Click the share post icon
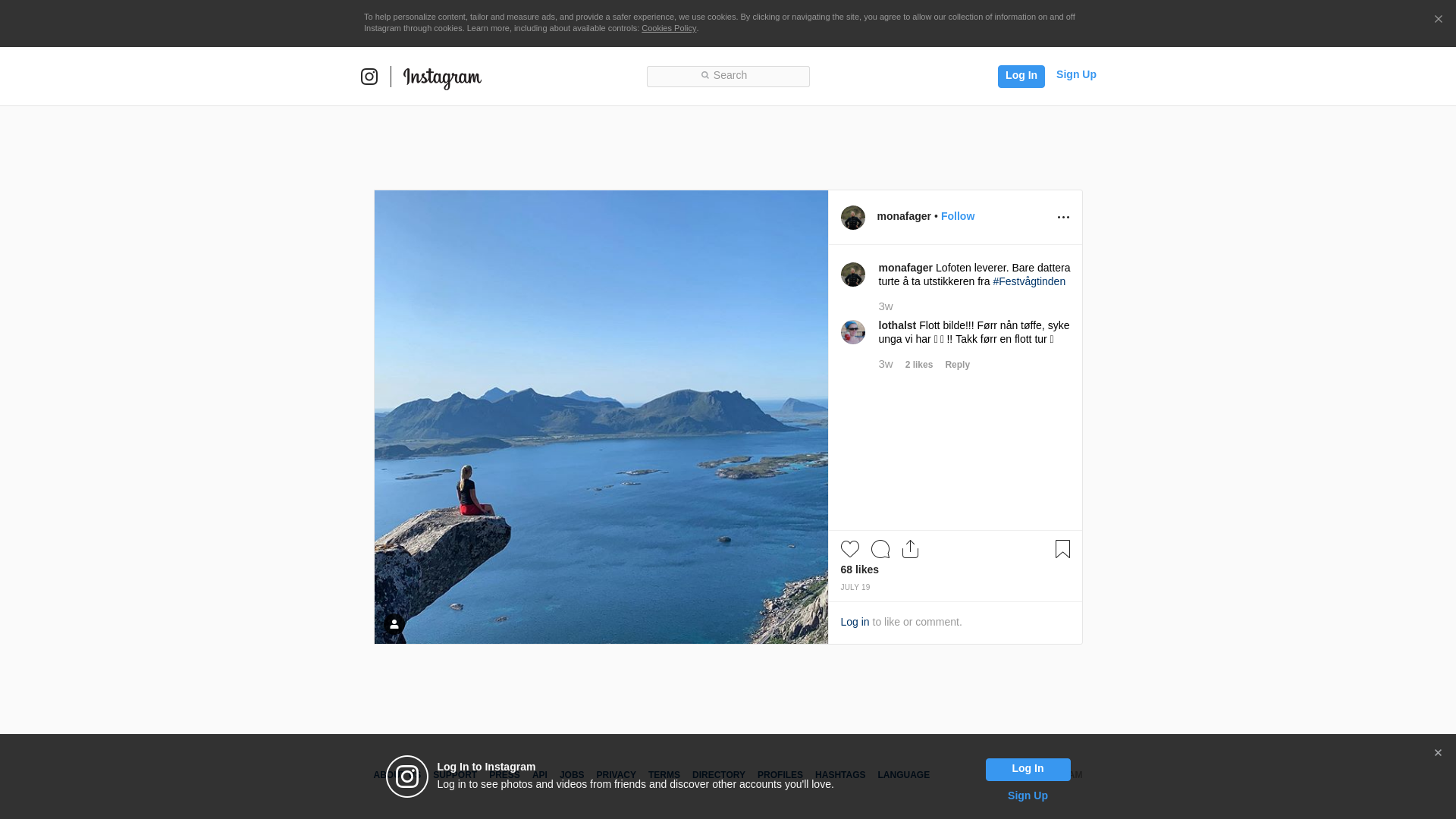This screenshot has width=1456, height=819. 910,549
